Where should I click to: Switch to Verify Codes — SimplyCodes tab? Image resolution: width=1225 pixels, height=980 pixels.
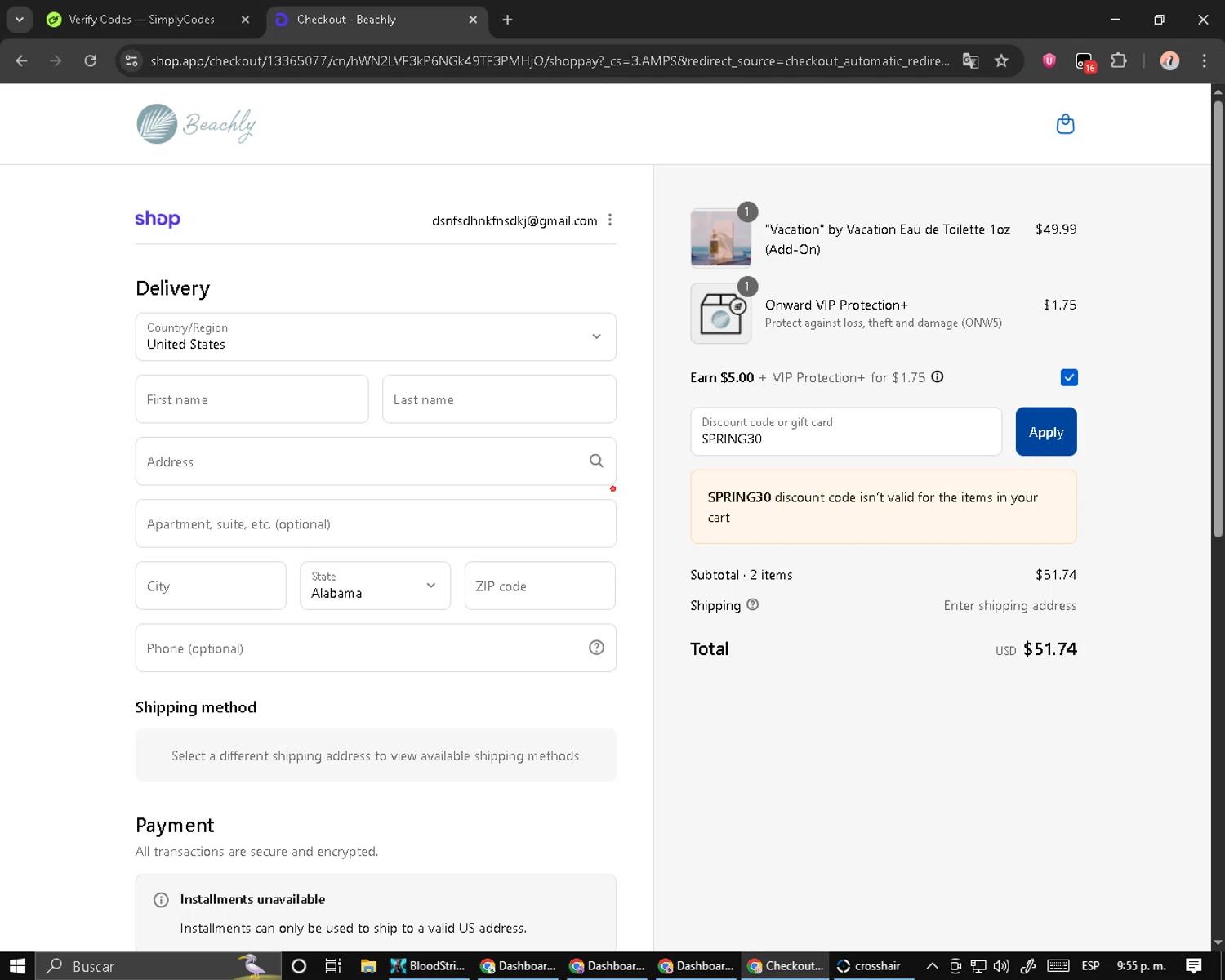tap(140, 20)
